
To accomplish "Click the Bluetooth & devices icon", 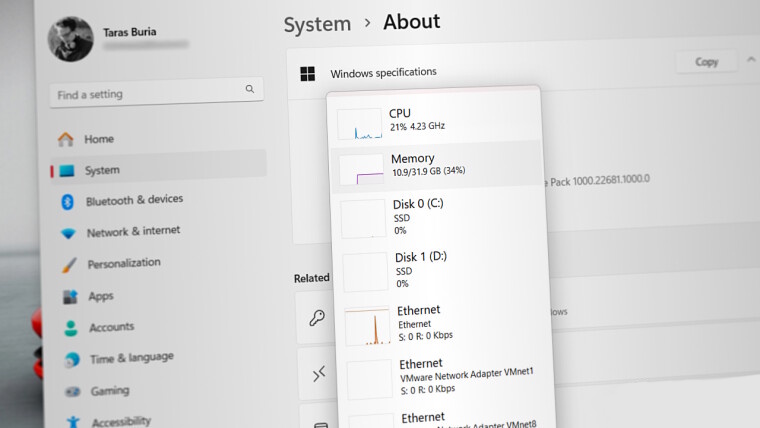I will pyautogui.click(x=68, y=201).
